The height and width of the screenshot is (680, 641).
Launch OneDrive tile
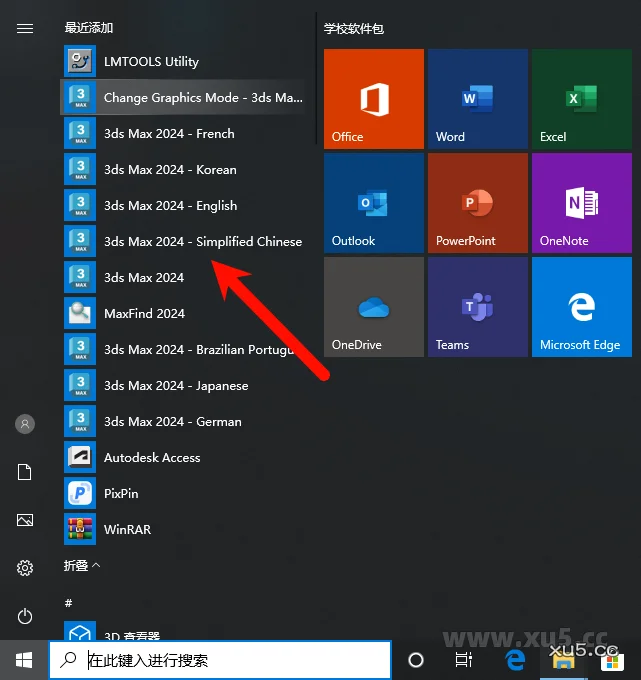374,307
